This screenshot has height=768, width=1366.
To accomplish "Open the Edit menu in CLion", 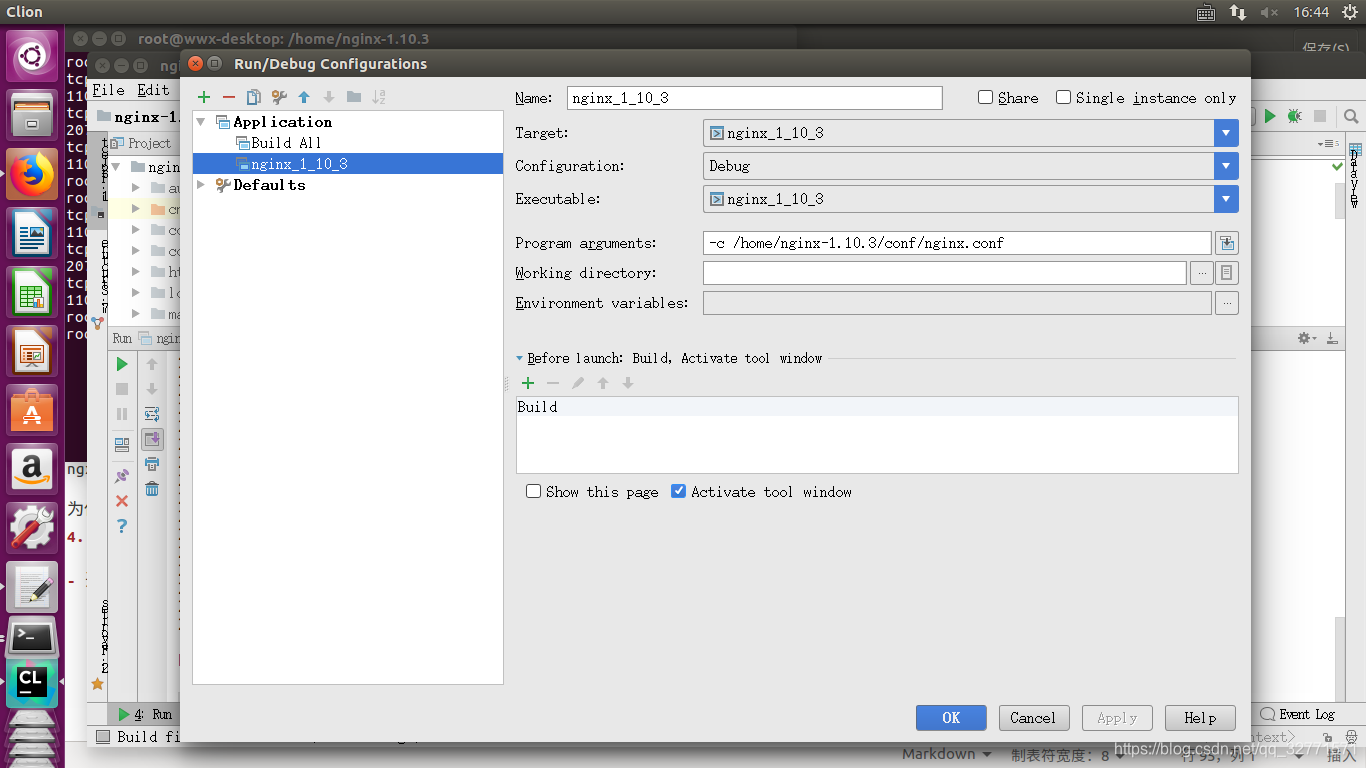I will (x=153, y=90).
